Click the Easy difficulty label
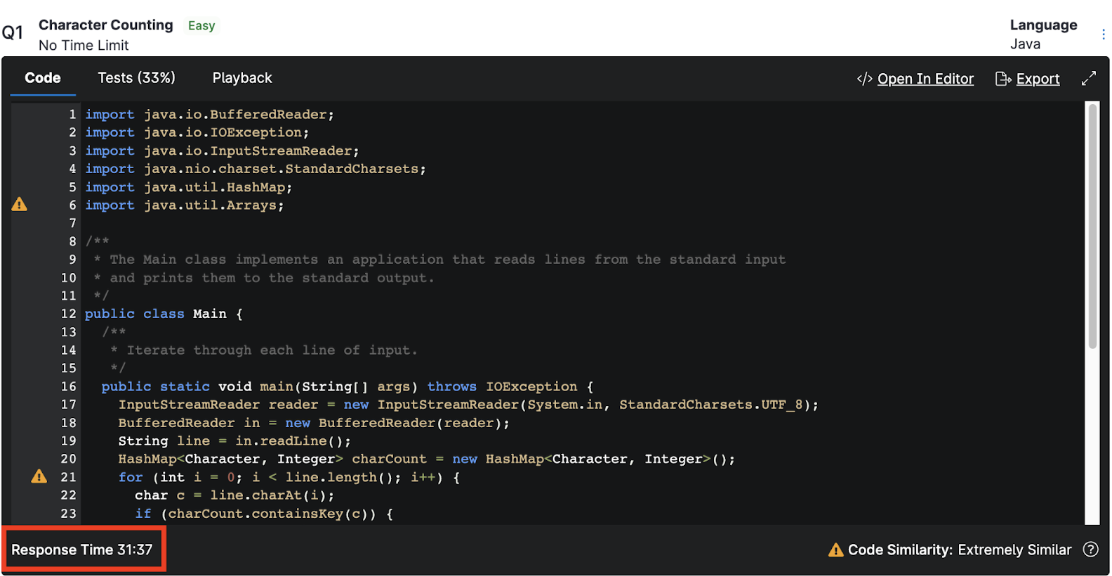Viewport: 1112px width, 576px height. tap(201, 26)
